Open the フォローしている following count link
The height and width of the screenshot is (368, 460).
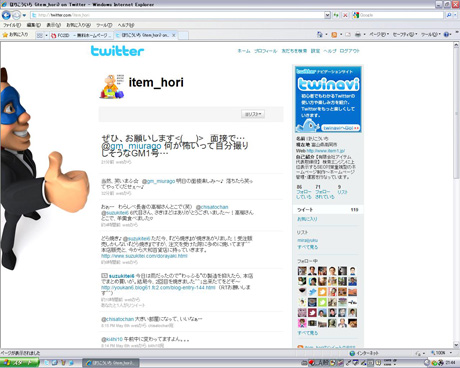point(303,192)
